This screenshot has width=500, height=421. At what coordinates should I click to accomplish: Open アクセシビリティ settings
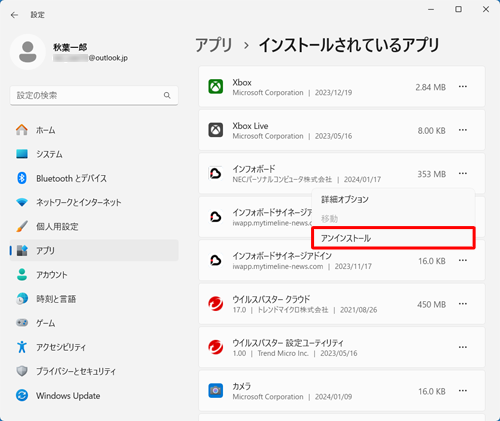[x=94, y=347]
